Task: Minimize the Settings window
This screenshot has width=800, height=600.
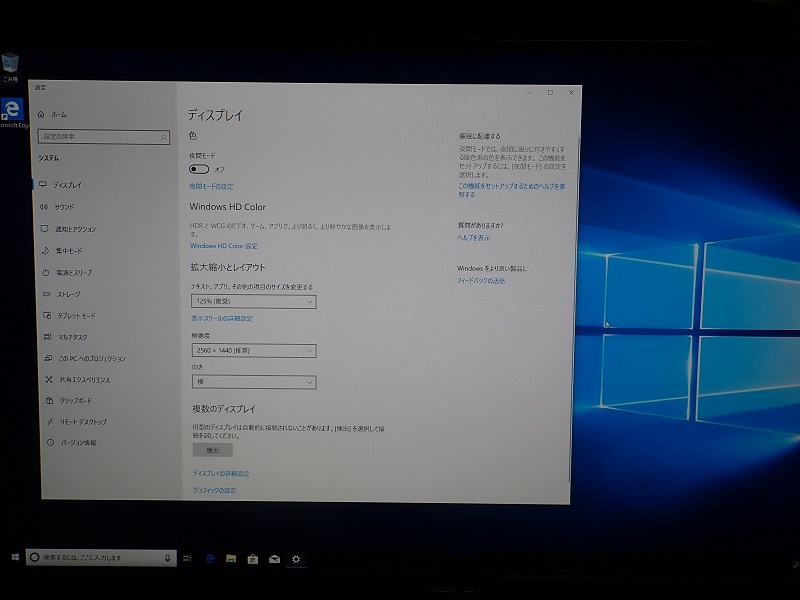Action: [x=529, y=92]
